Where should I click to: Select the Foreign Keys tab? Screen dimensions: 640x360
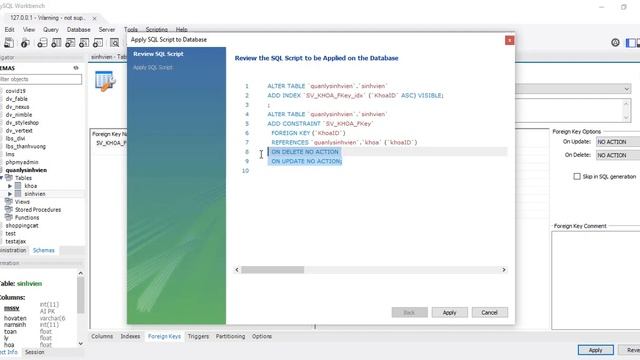(164, 336)
